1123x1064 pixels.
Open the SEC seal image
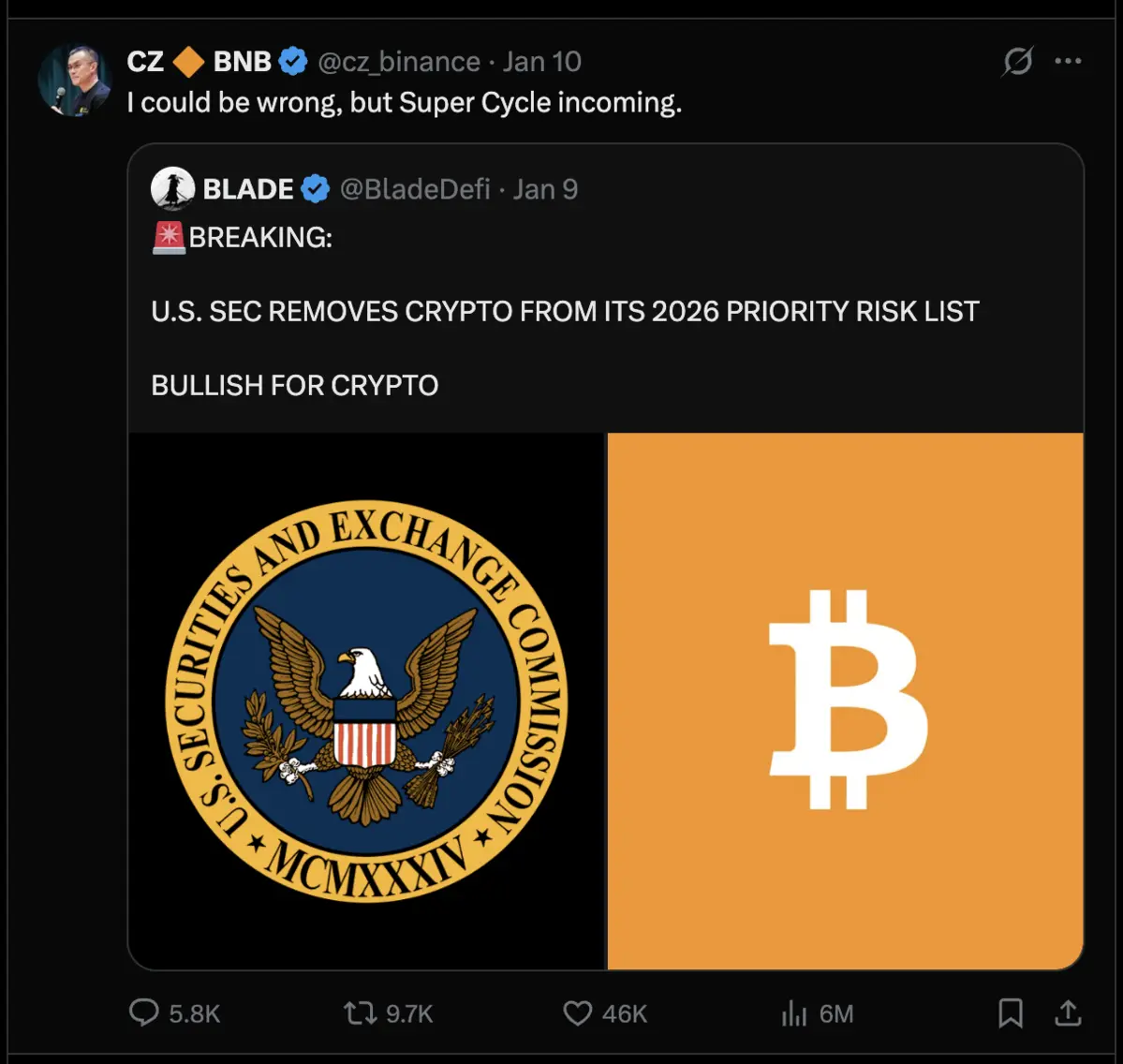[x=367, y=701]
